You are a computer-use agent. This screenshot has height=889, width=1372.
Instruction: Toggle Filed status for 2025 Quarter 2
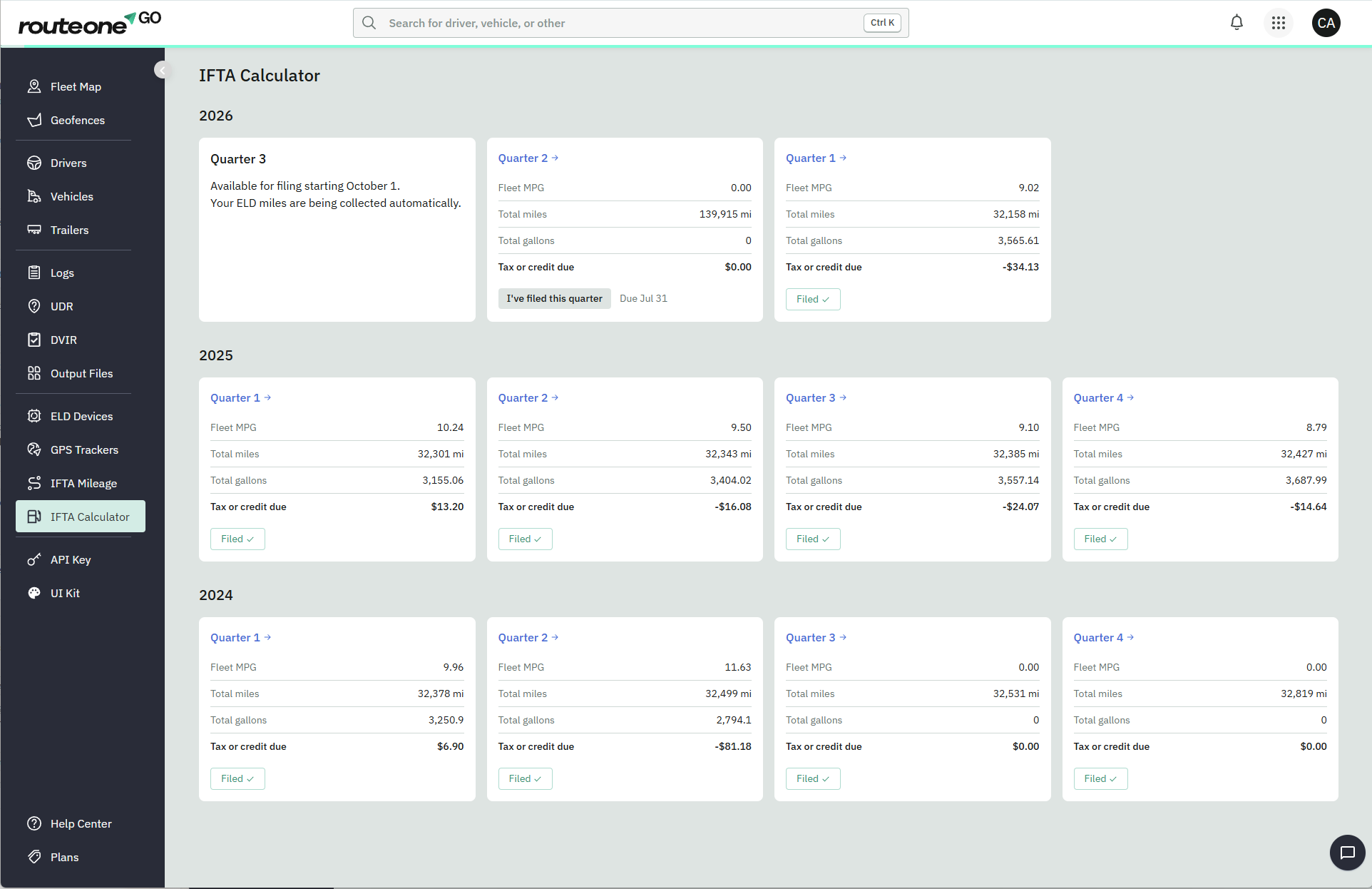pyautogui.click(x=525, y=539)
